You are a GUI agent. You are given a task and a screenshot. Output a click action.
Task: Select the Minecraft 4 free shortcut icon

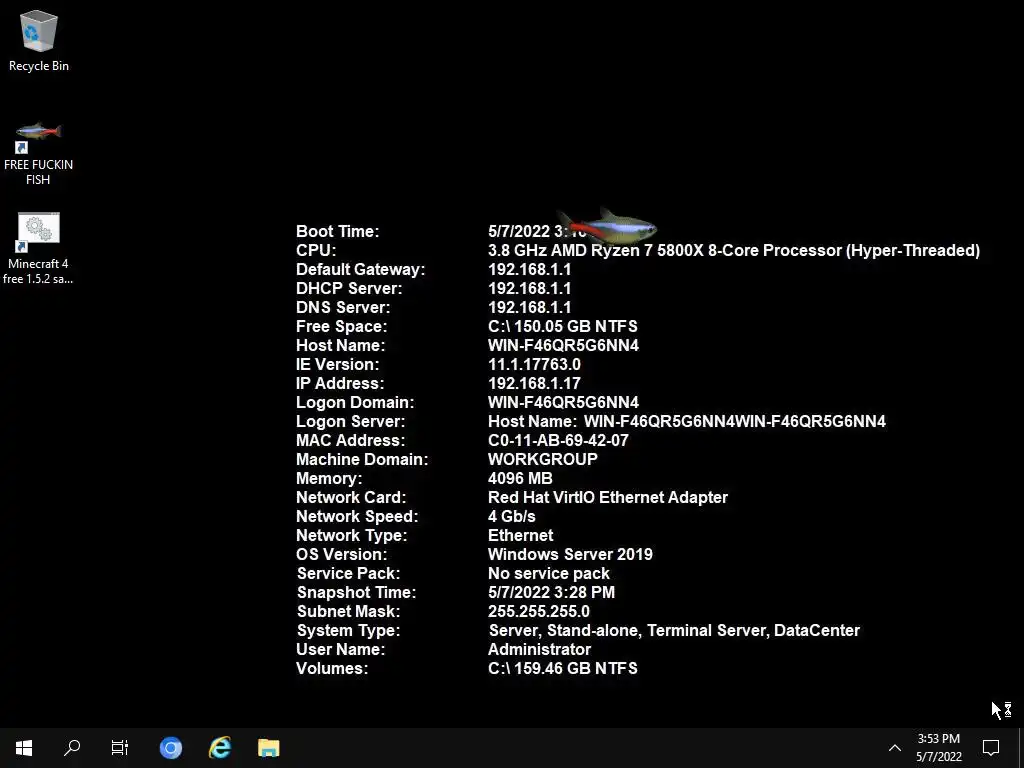[39, 249]
